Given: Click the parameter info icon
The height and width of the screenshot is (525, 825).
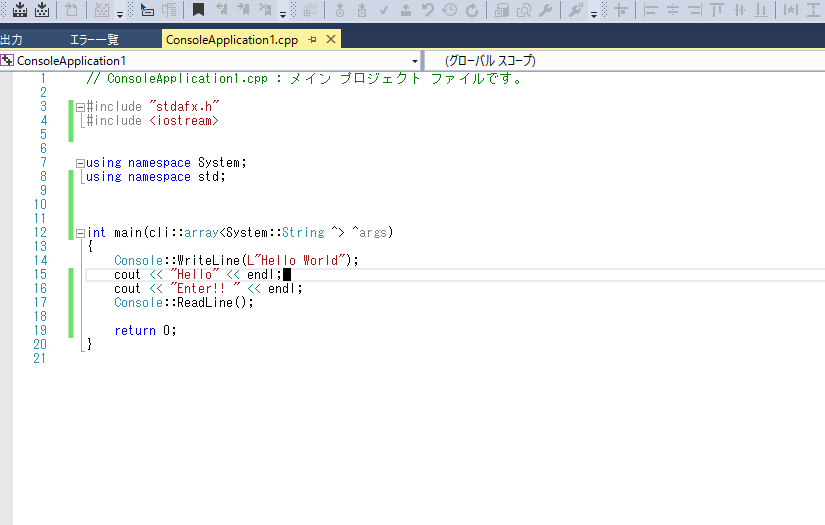Looking at the screenshot, I should tap(169, 10).
